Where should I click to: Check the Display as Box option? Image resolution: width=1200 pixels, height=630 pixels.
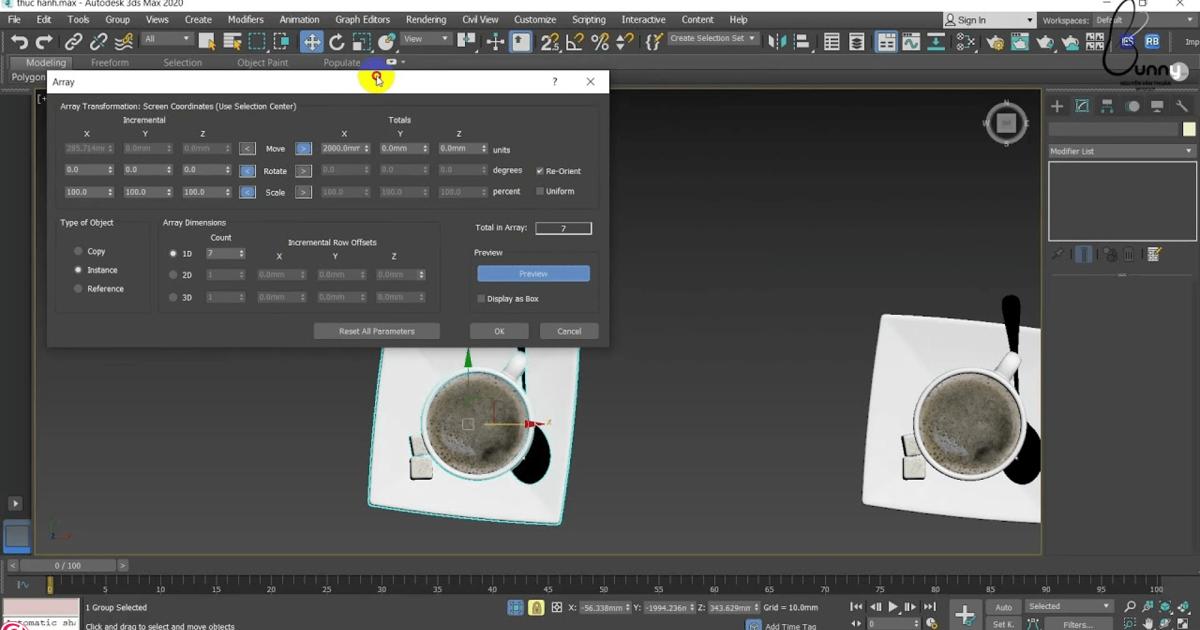click(481, 299)
